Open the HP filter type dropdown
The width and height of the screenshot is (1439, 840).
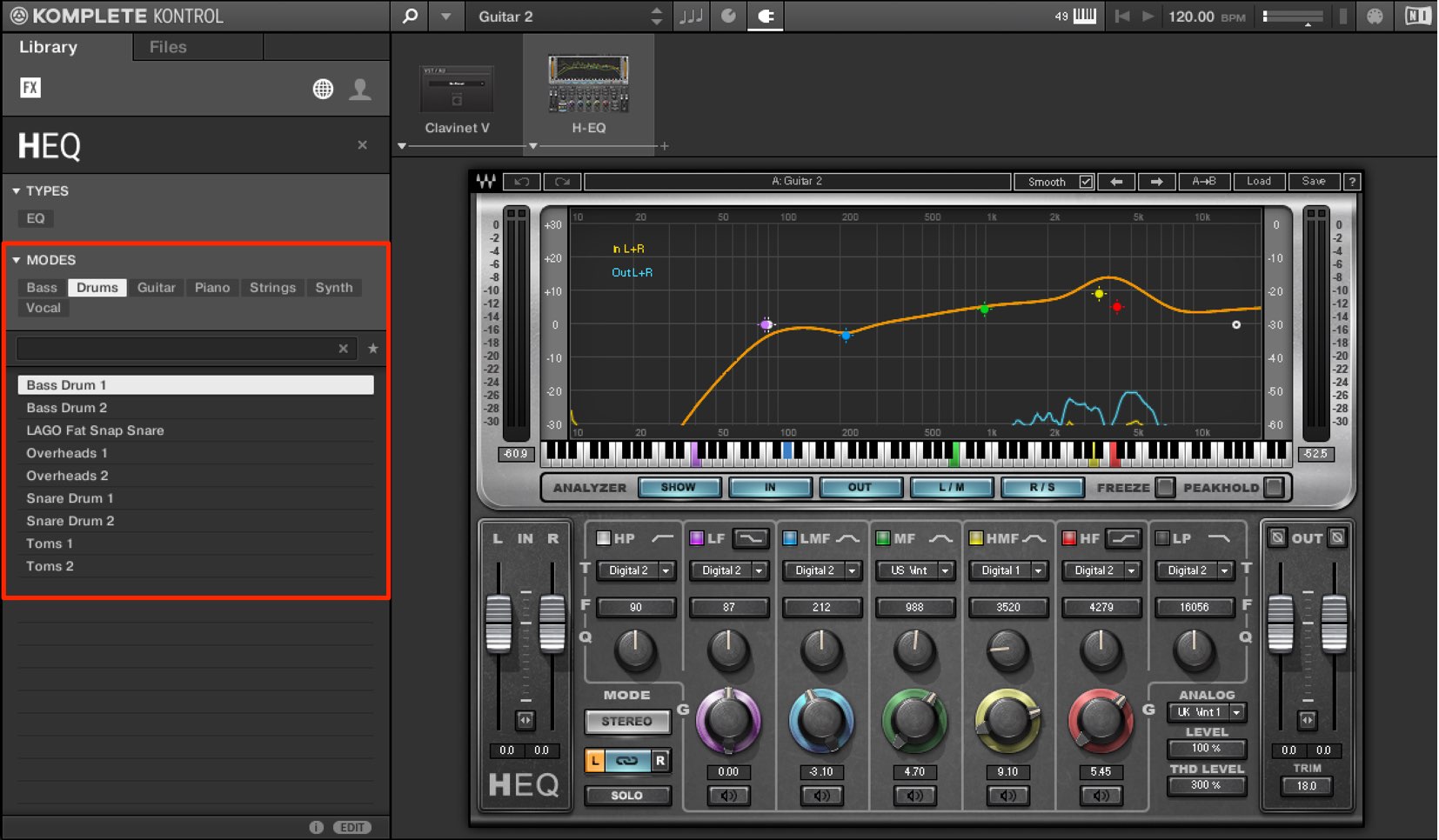[x=666, y=570]
